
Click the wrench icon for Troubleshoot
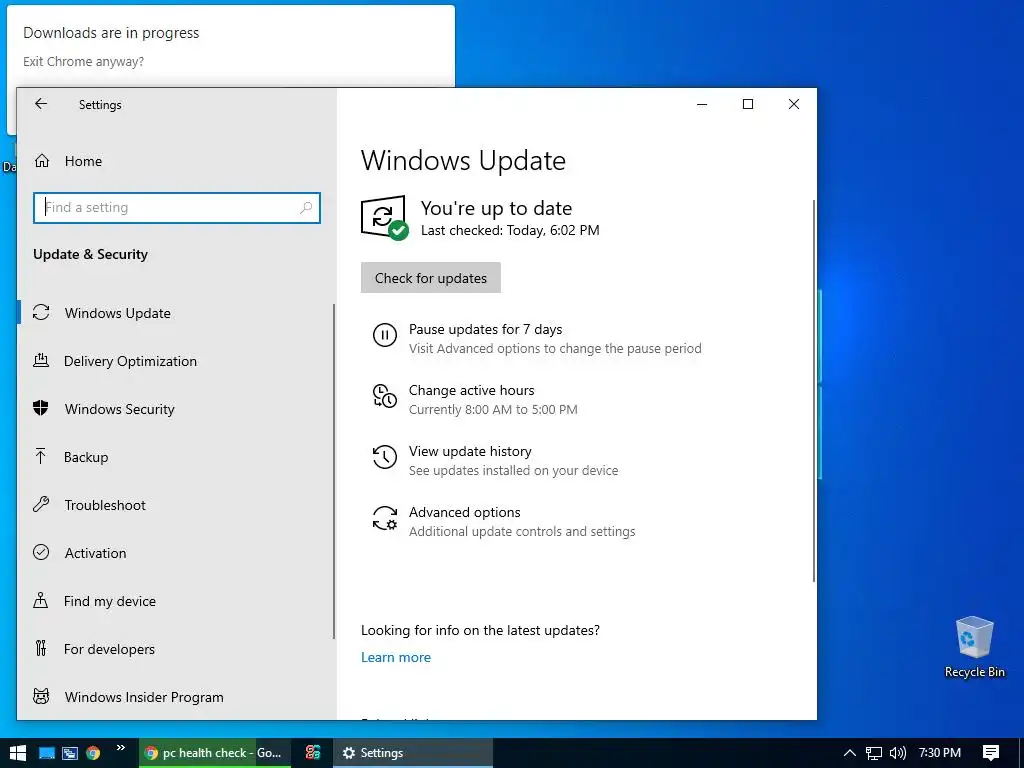pyautogui.click(x=40, y=504)
